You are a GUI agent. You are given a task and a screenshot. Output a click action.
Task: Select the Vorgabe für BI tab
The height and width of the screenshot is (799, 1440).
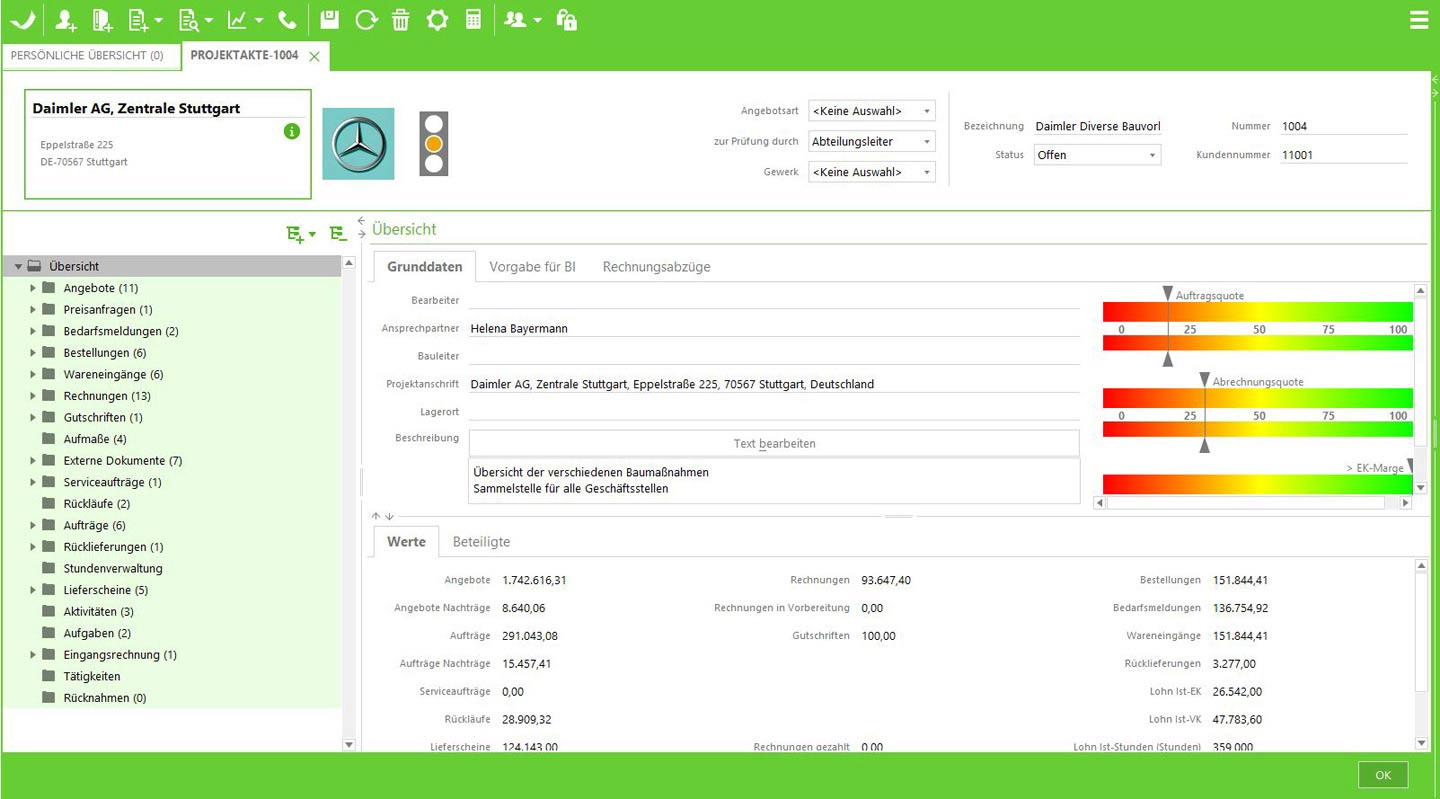tap(532, 267)
